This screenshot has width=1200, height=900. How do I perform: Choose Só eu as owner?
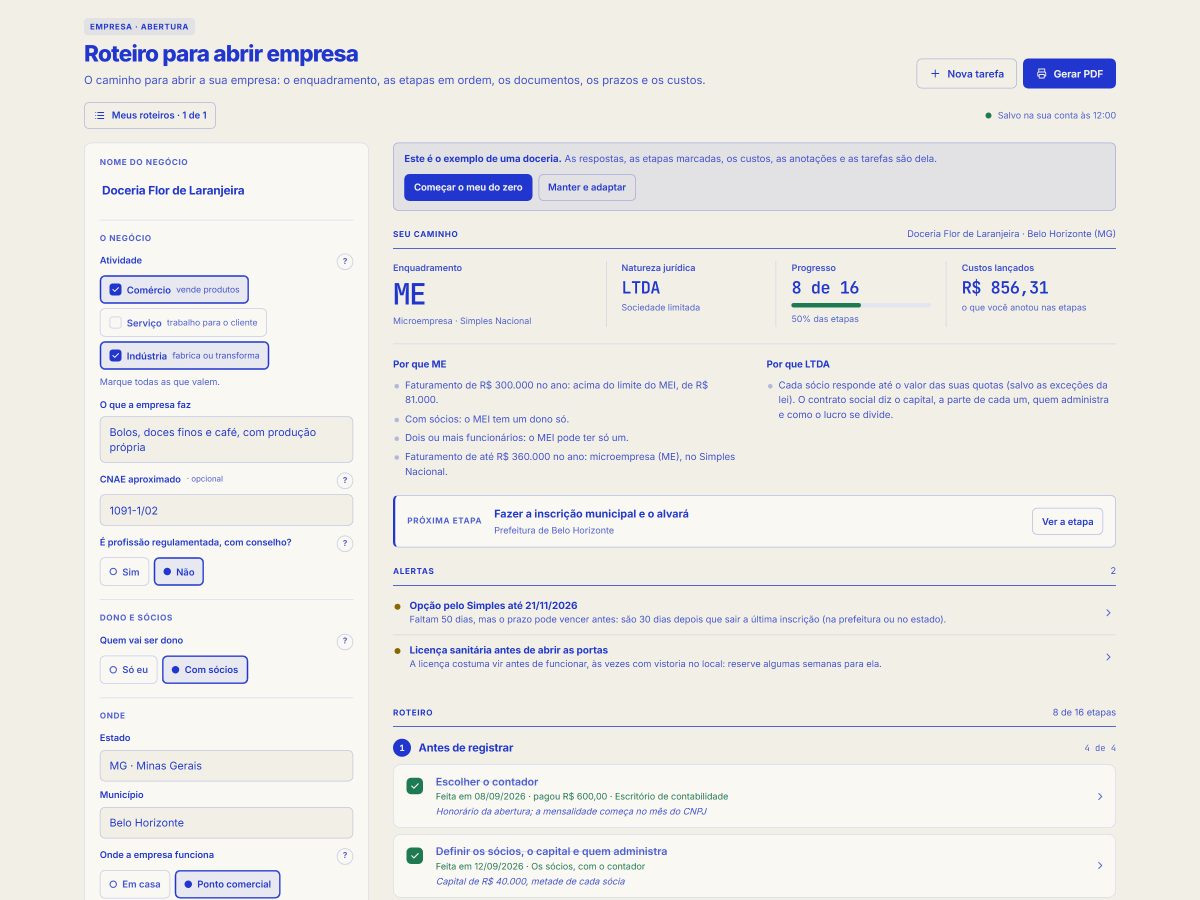[129, 670]
